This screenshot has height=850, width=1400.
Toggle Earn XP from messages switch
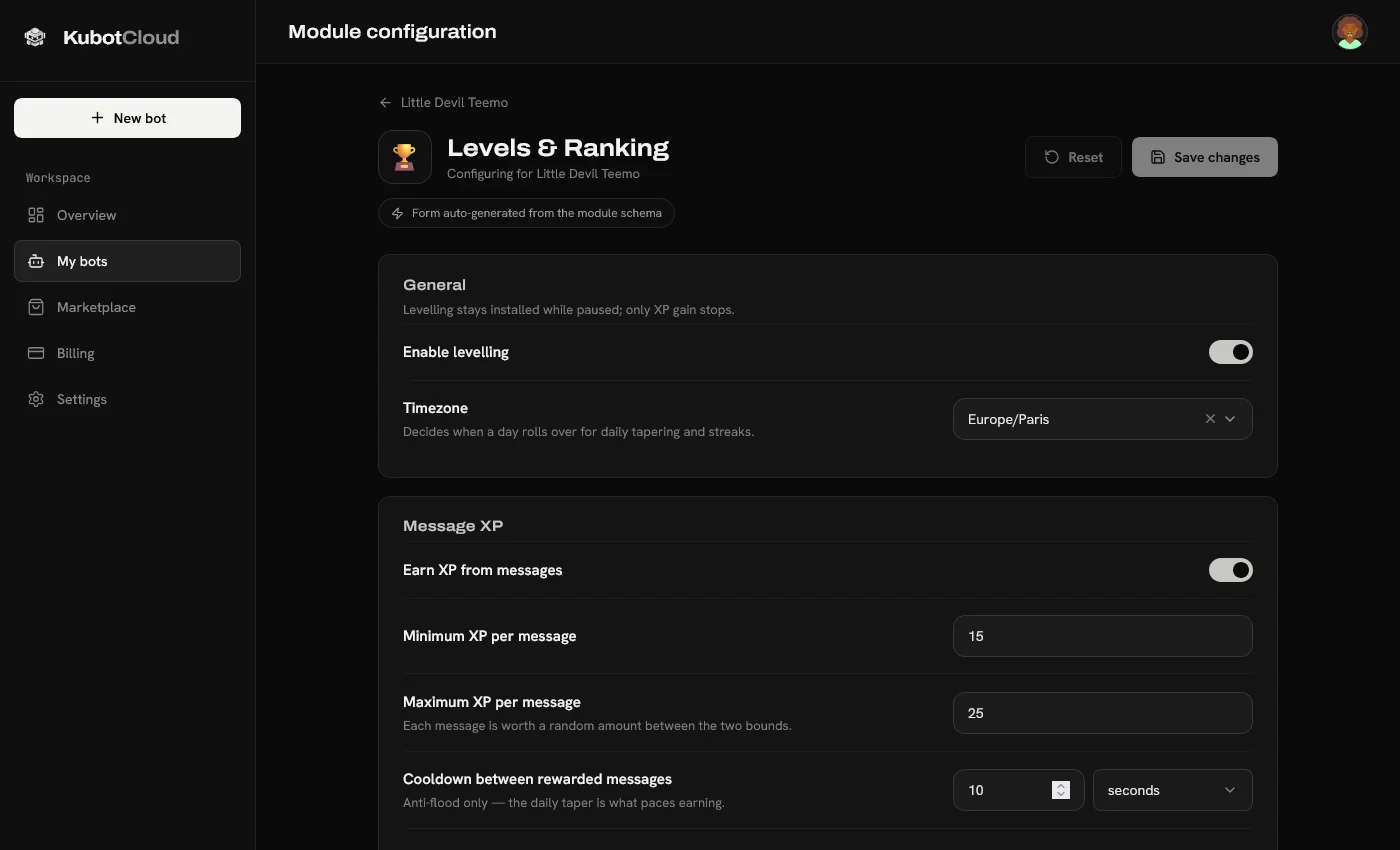coord(1231,570)
